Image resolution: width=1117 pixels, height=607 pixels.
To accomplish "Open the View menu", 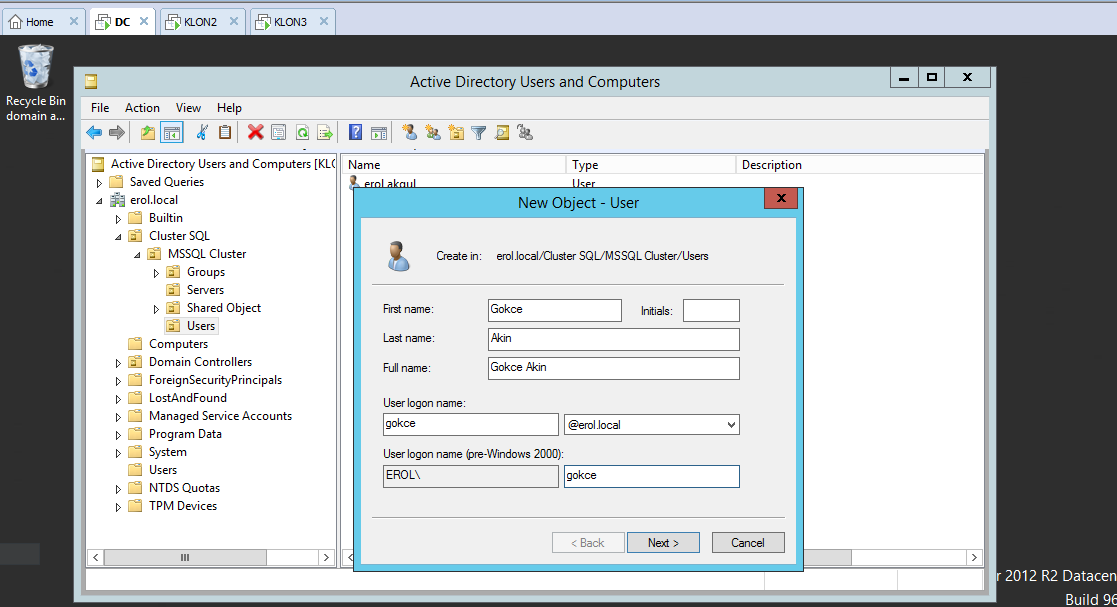I will point(188,108).
